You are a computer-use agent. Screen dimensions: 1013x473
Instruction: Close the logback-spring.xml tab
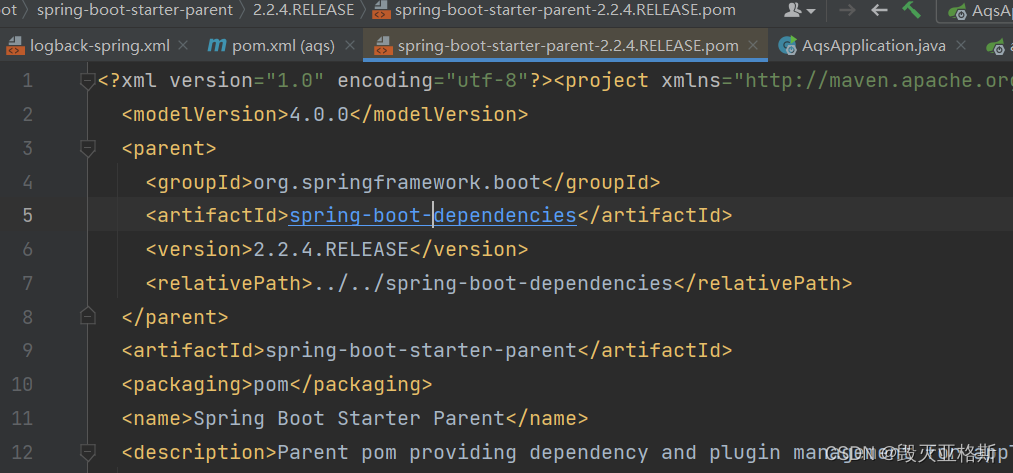183,45
